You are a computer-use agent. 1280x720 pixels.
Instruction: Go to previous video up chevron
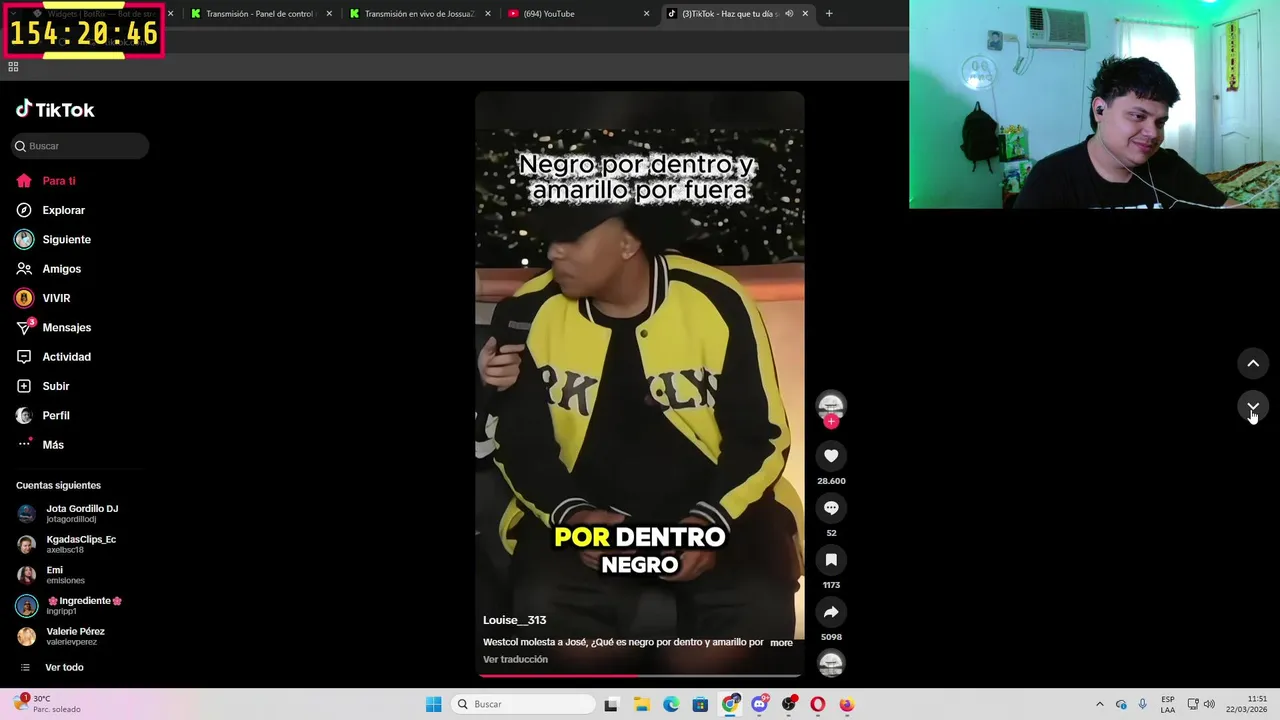(1253, 363)
